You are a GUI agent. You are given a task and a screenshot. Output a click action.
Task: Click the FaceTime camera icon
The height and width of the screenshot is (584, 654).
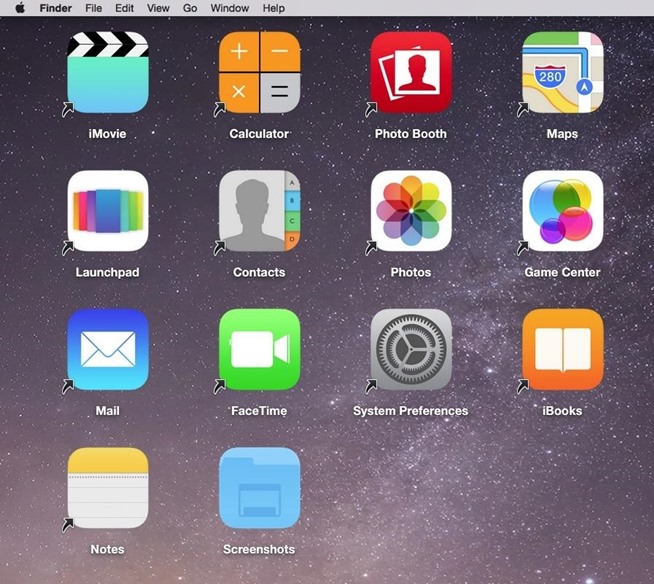(259, 350)
